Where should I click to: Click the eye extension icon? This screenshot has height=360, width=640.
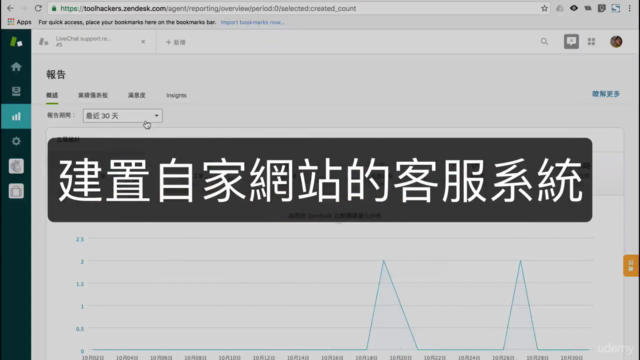tap(573, 8)
